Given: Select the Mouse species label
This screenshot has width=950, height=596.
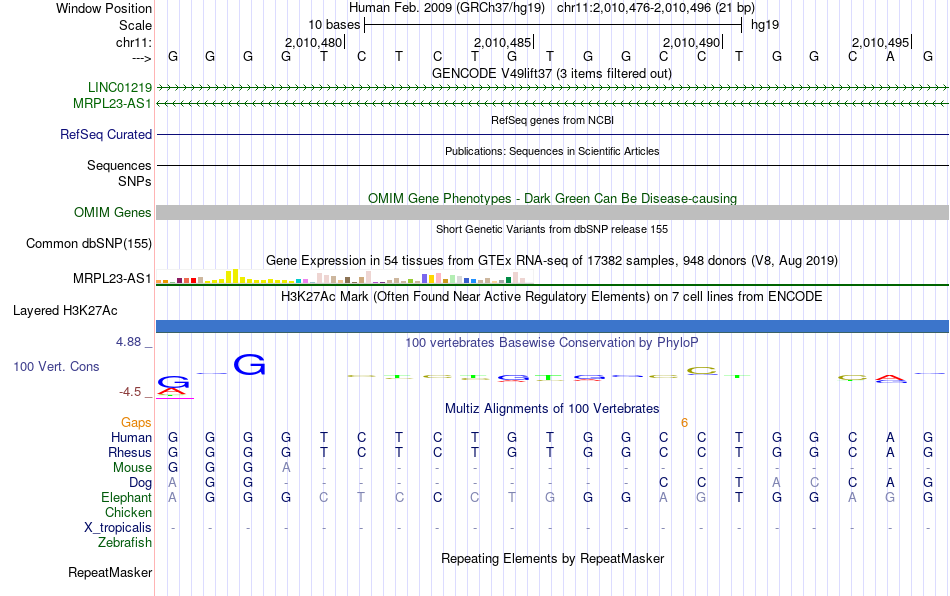Looking at the screenshot, I should 132,468.
